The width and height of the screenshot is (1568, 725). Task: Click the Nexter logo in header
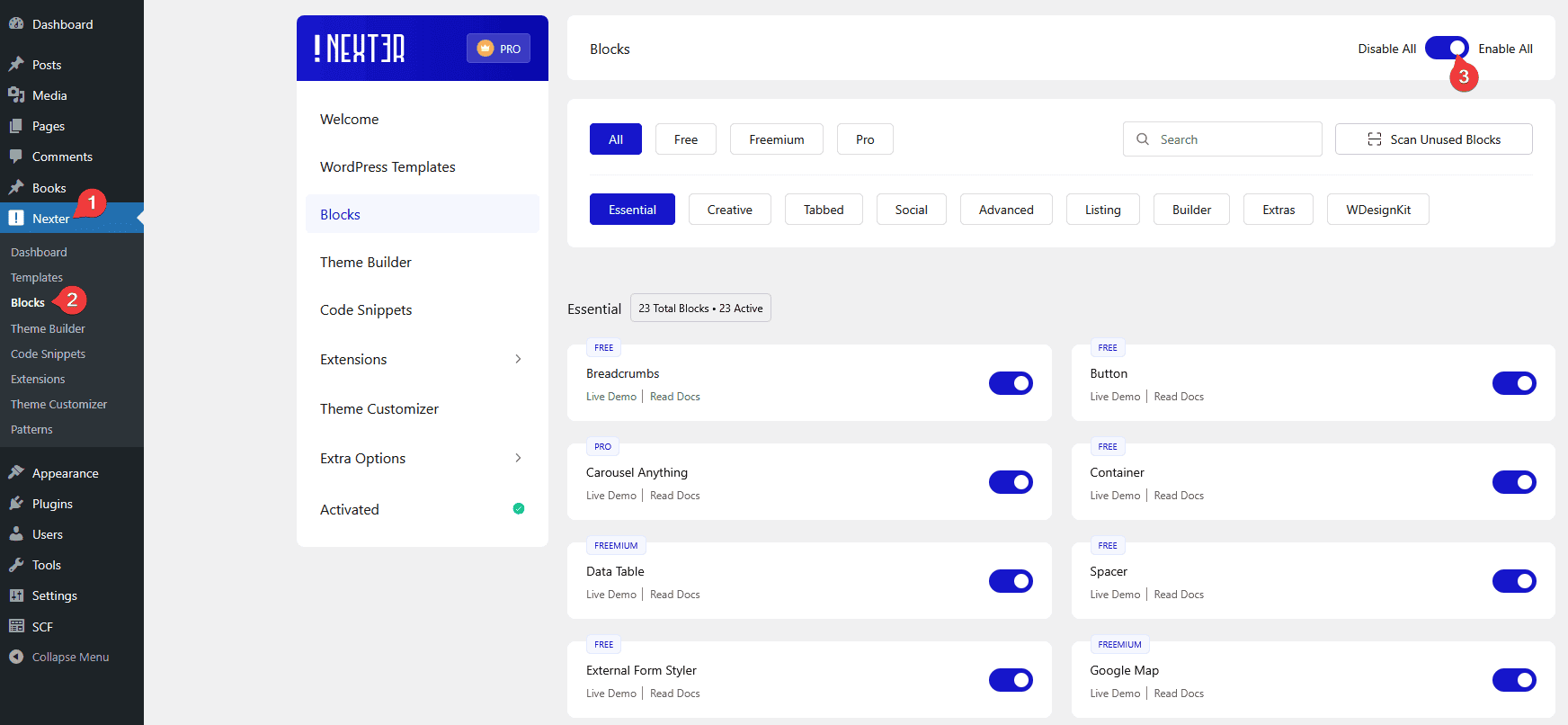tap(360, 49)
